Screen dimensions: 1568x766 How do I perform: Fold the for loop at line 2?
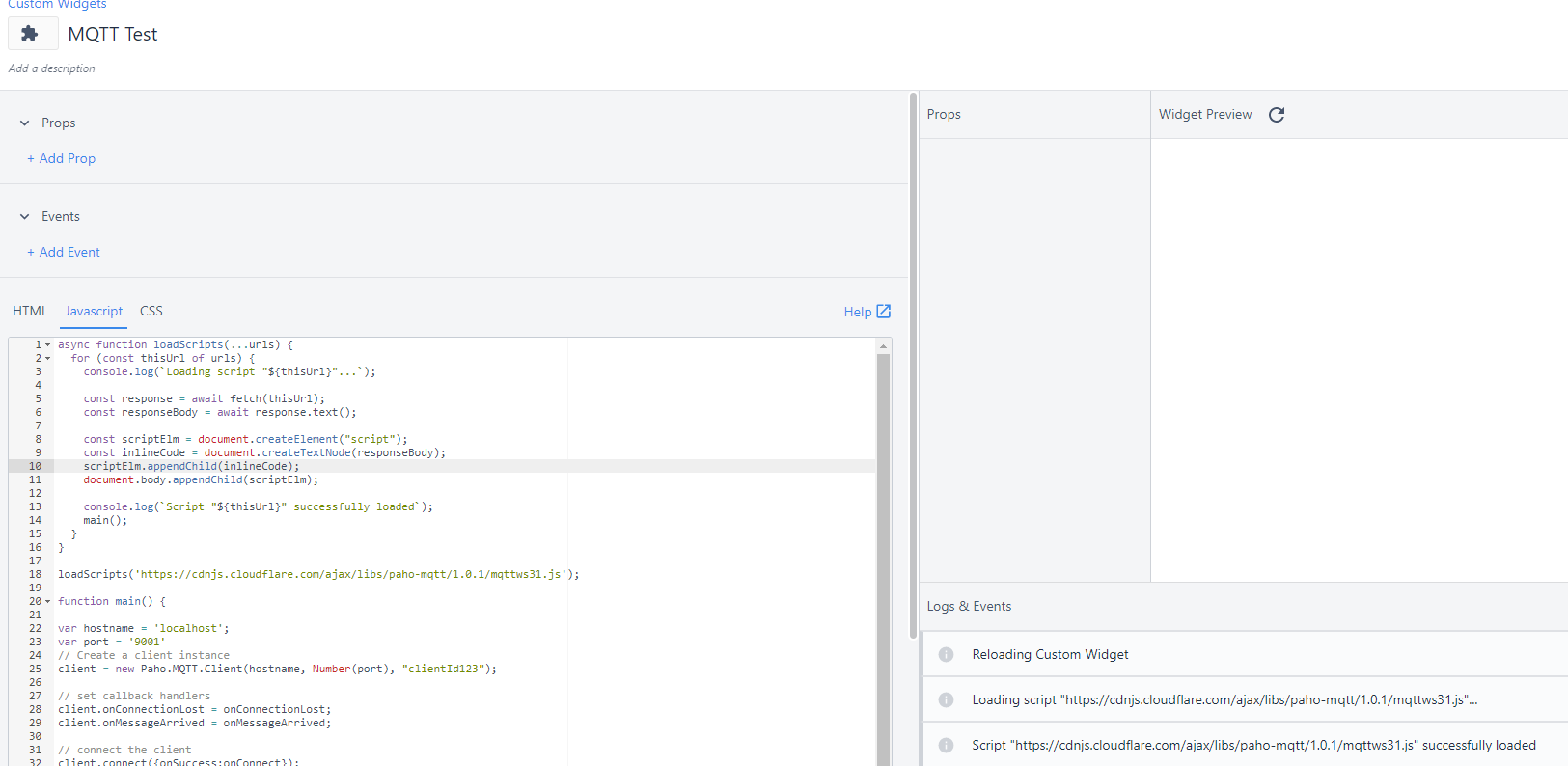(x=48, y=359)
